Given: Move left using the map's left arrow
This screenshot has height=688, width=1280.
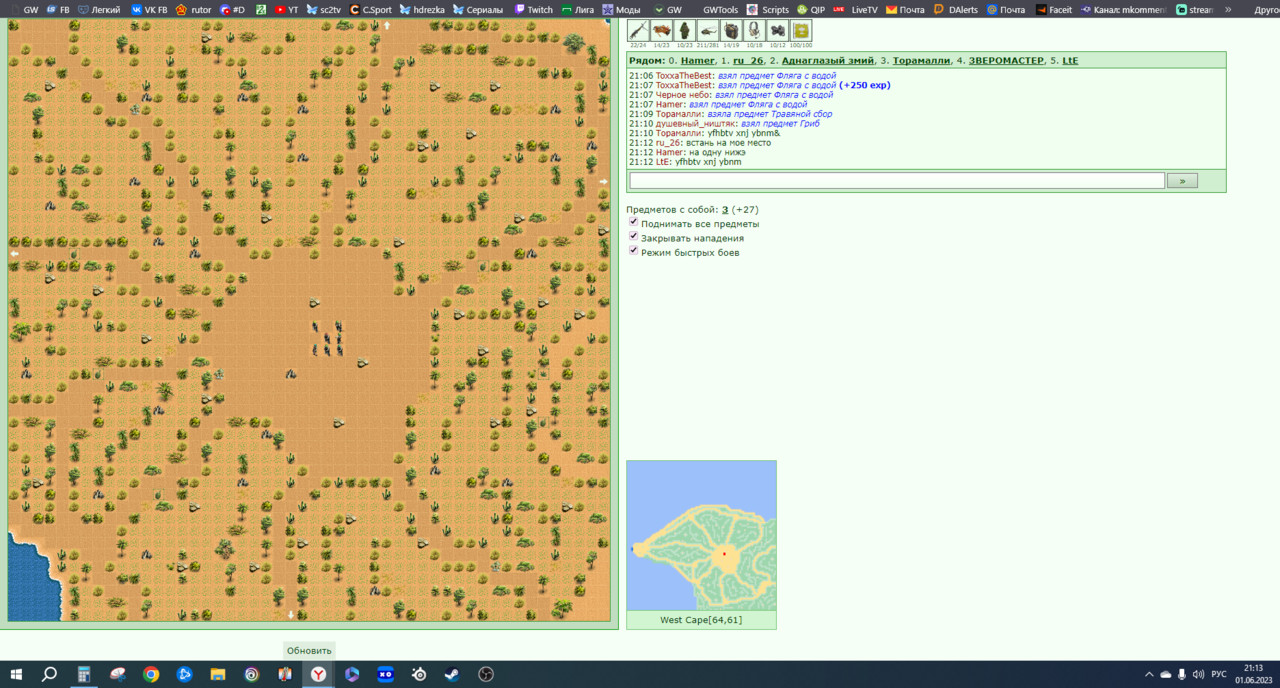Looking at the screenshot, I should click(x=14, y=254).
